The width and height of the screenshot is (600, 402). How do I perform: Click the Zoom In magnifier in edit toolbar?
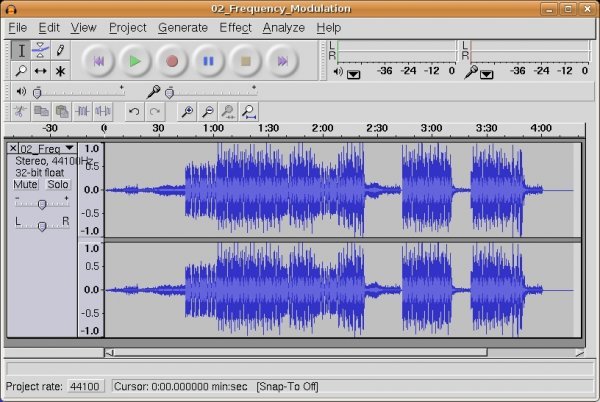[186, 112]
